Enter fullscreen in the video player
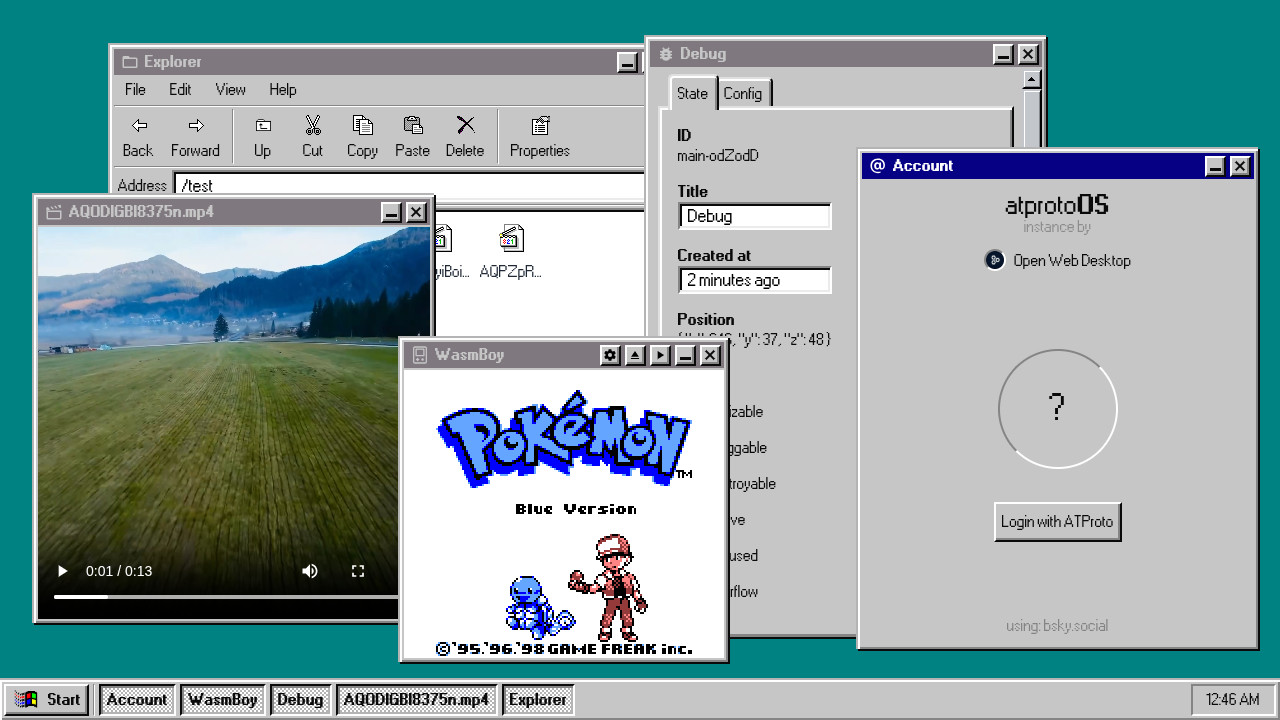This screenshot has width=1280, height=720. pos(358,571)
